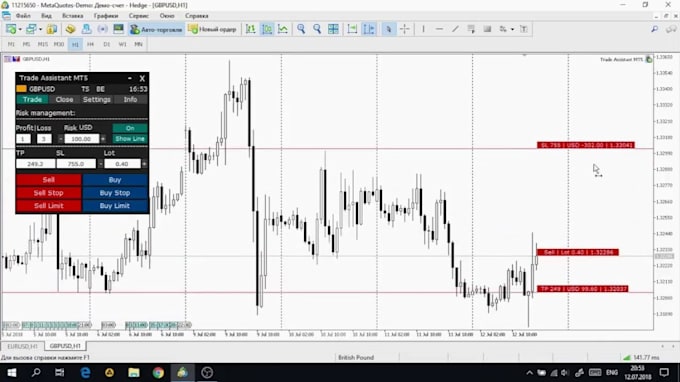Minimize the Trade Assistant panel
The image size is (680, 382).
(130, 78)
